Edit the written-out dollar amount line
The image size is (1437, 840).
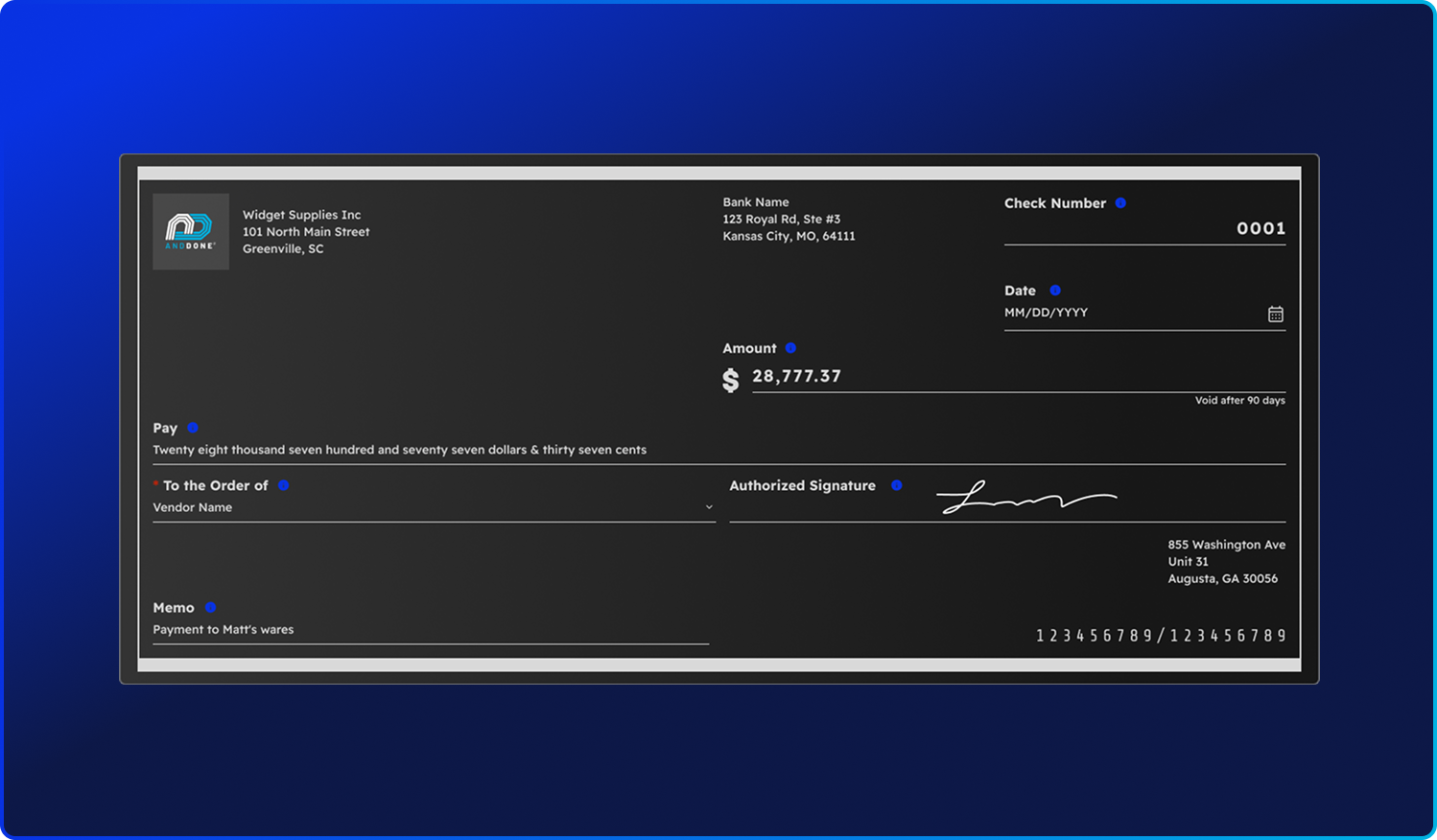pyautogui.click(x=399, y=450)
